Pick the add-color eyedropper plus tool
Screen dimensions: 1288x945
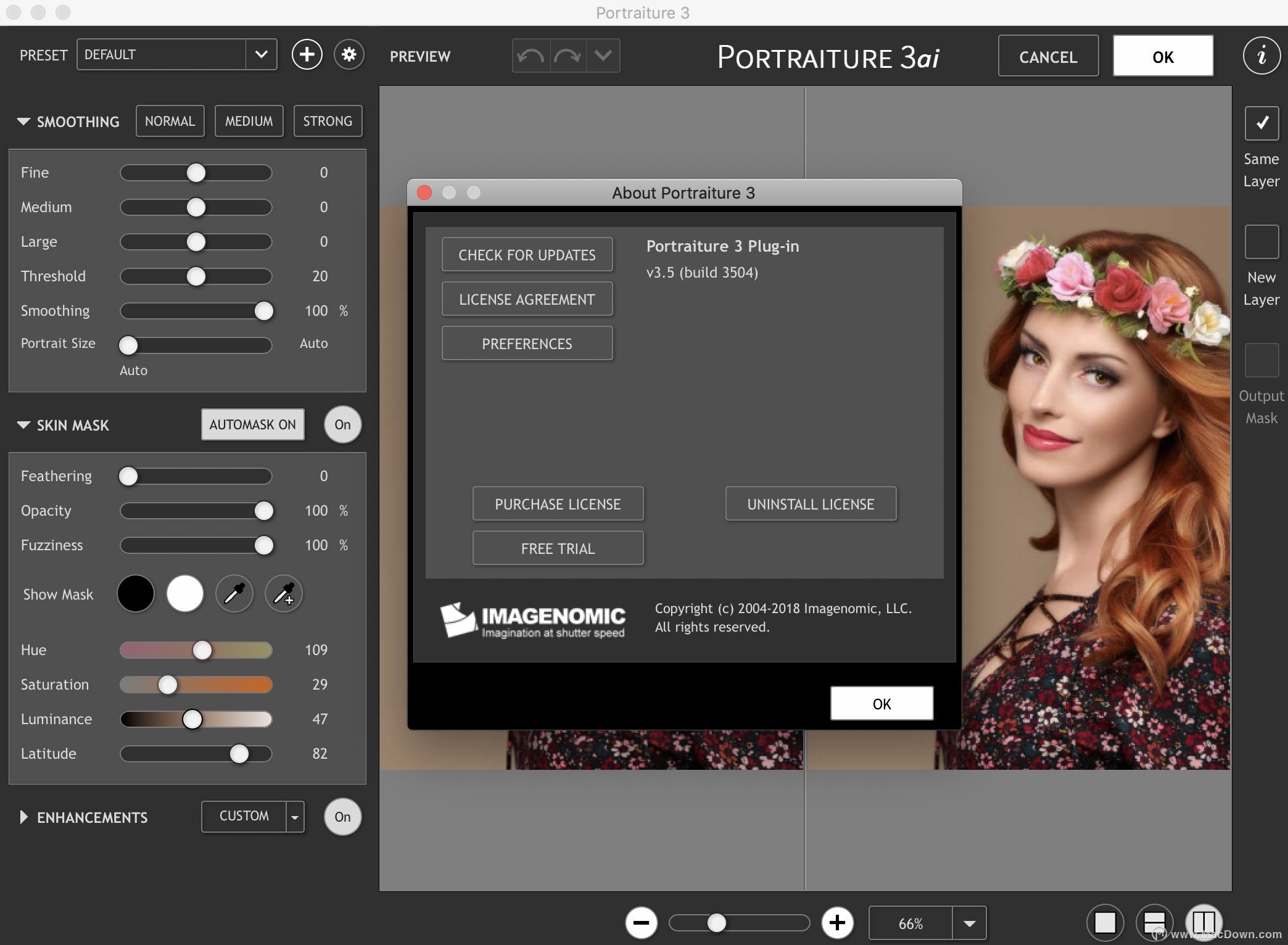click(284, 593)
